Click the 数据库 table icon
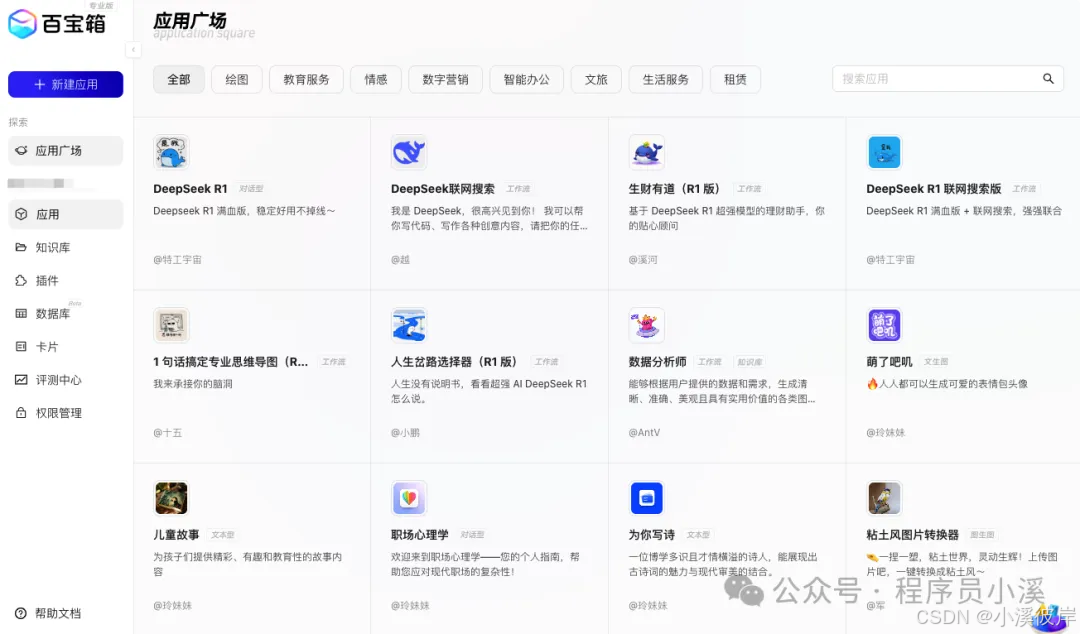The image size is (1080, 634). pyautogui.click(x=21, y=314)
